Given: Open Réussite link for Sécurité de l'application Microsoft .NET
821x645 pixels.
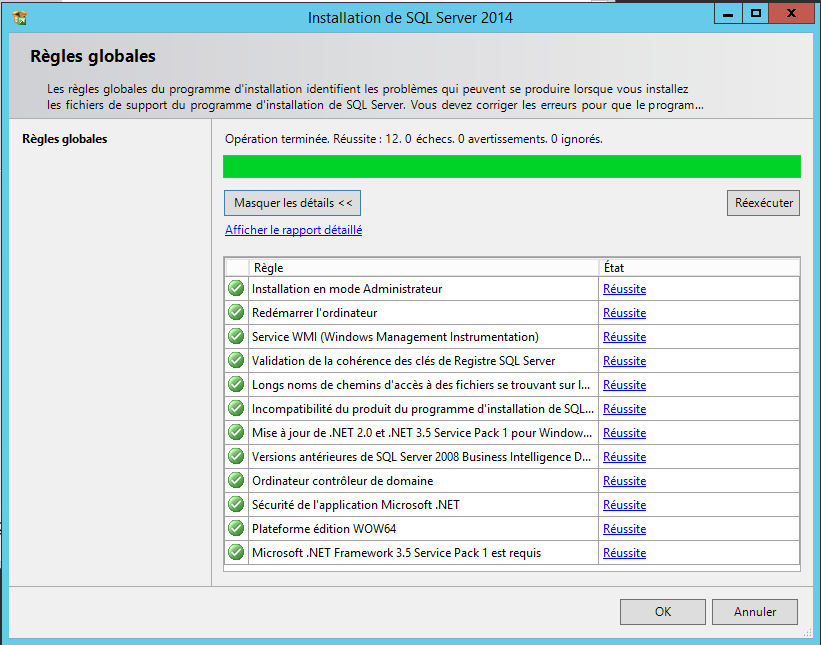Looking at the screenshot, I should 624,505.
